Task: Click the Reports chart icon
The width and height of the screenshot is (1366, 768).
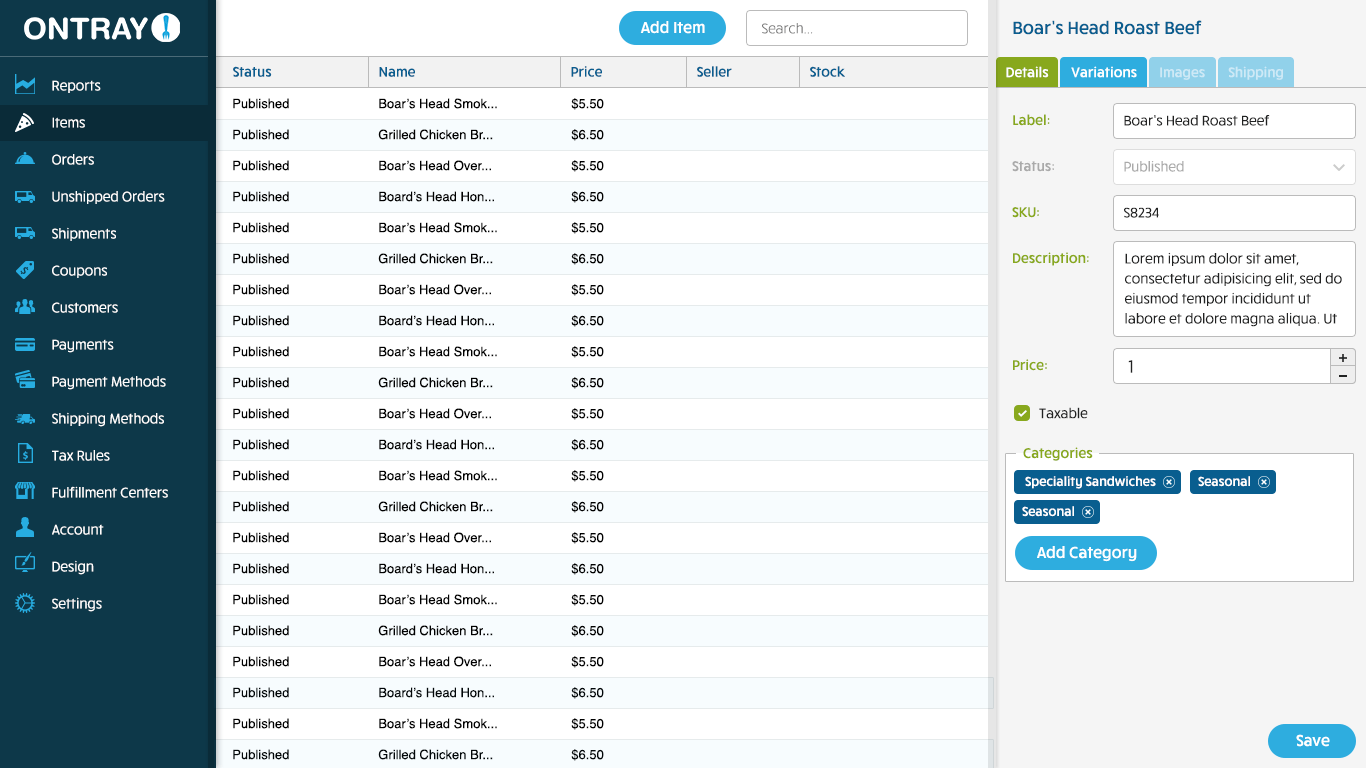Action: tap(25, 85)
